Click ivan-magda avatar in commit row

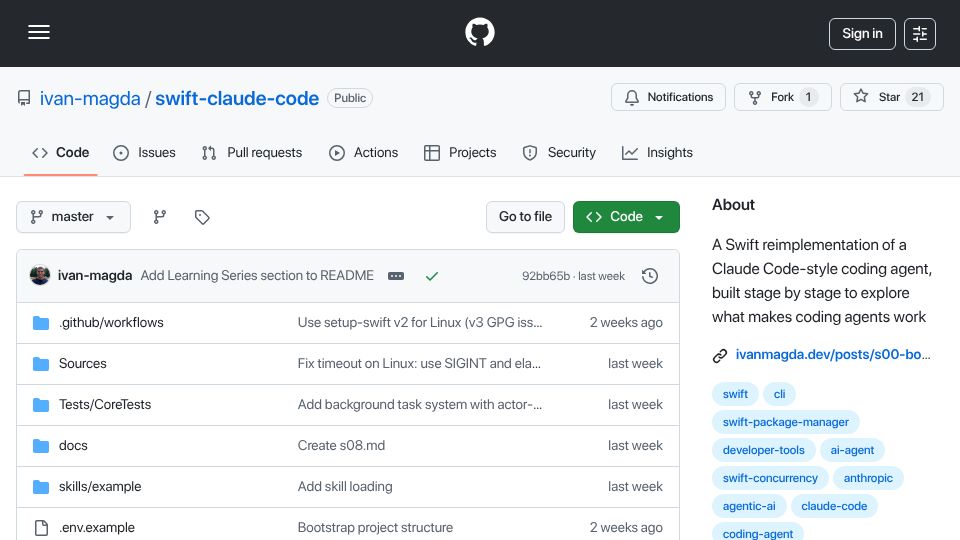pos(40,276)
